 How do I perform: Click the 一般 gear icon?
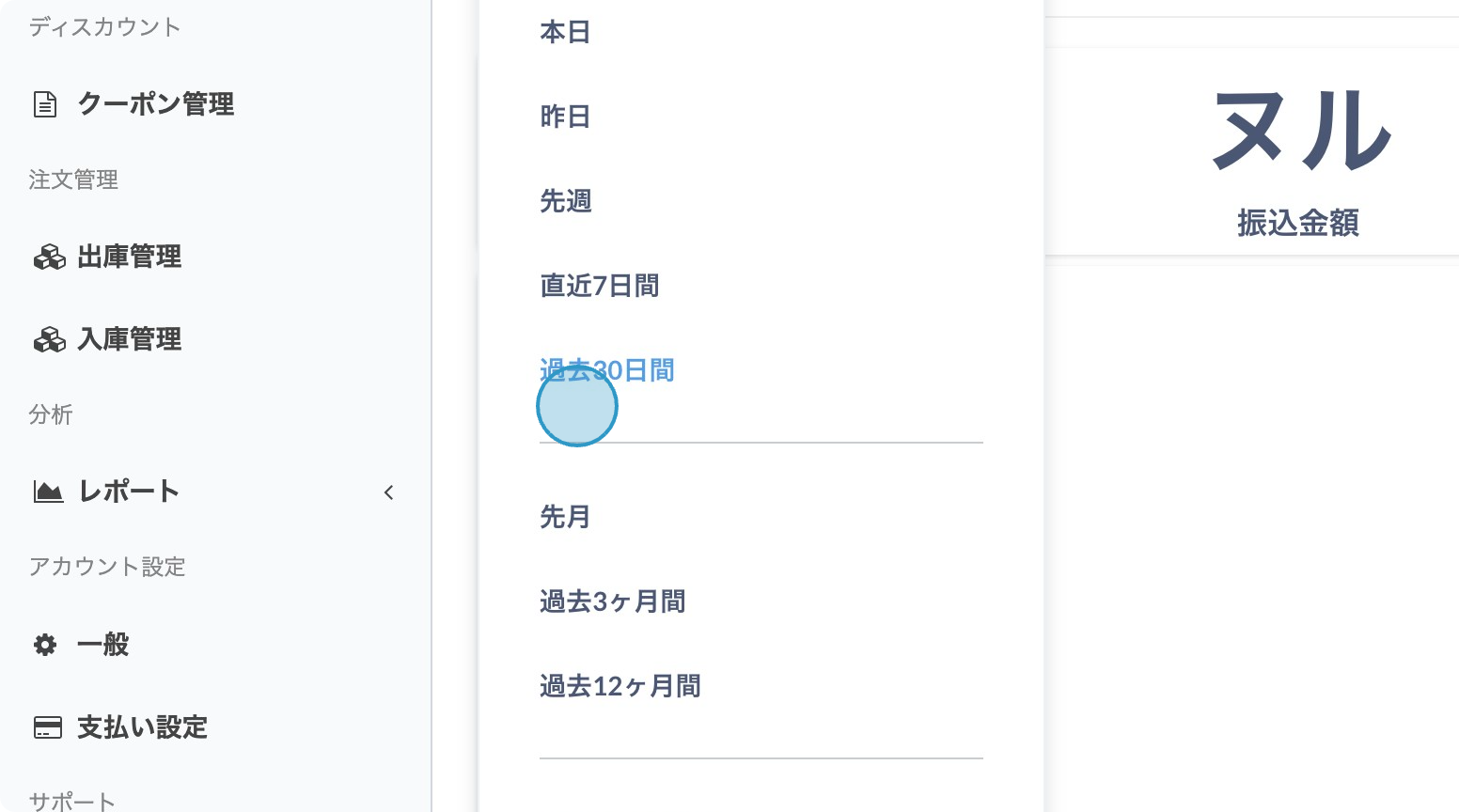(45, 645)
